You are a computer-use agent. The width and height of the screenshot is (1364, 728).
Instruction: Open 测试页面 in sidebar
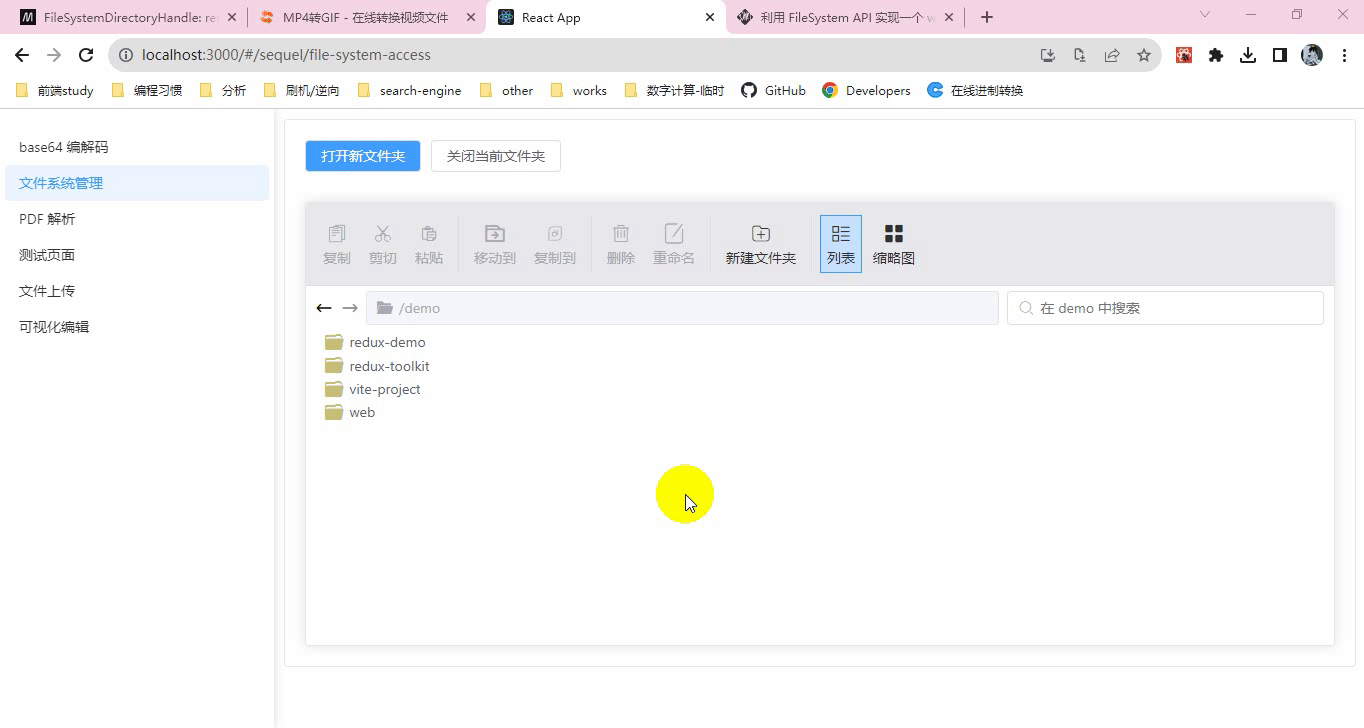[137, 255]
